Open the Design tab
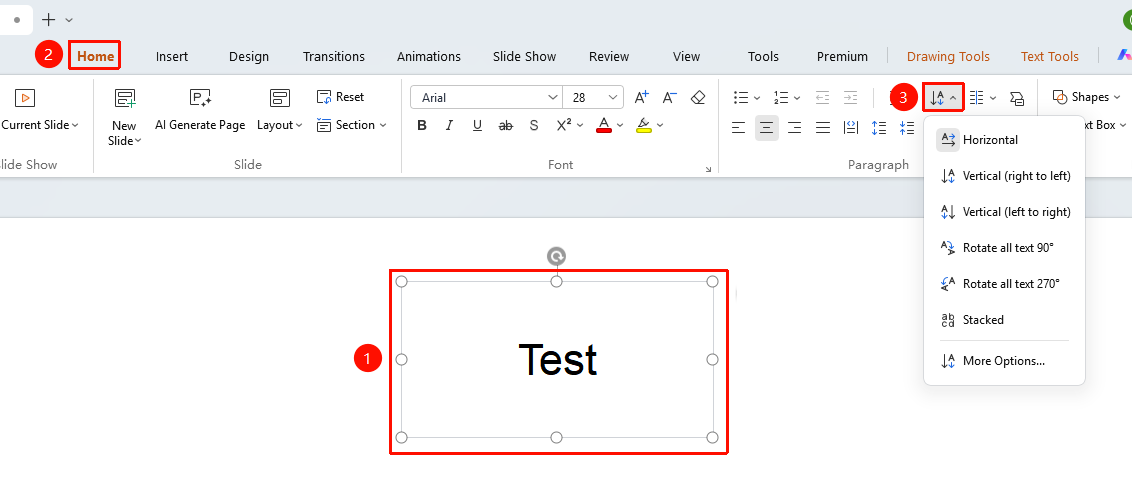The width and height of the screenshot is (1132, 498). [249, 56]
